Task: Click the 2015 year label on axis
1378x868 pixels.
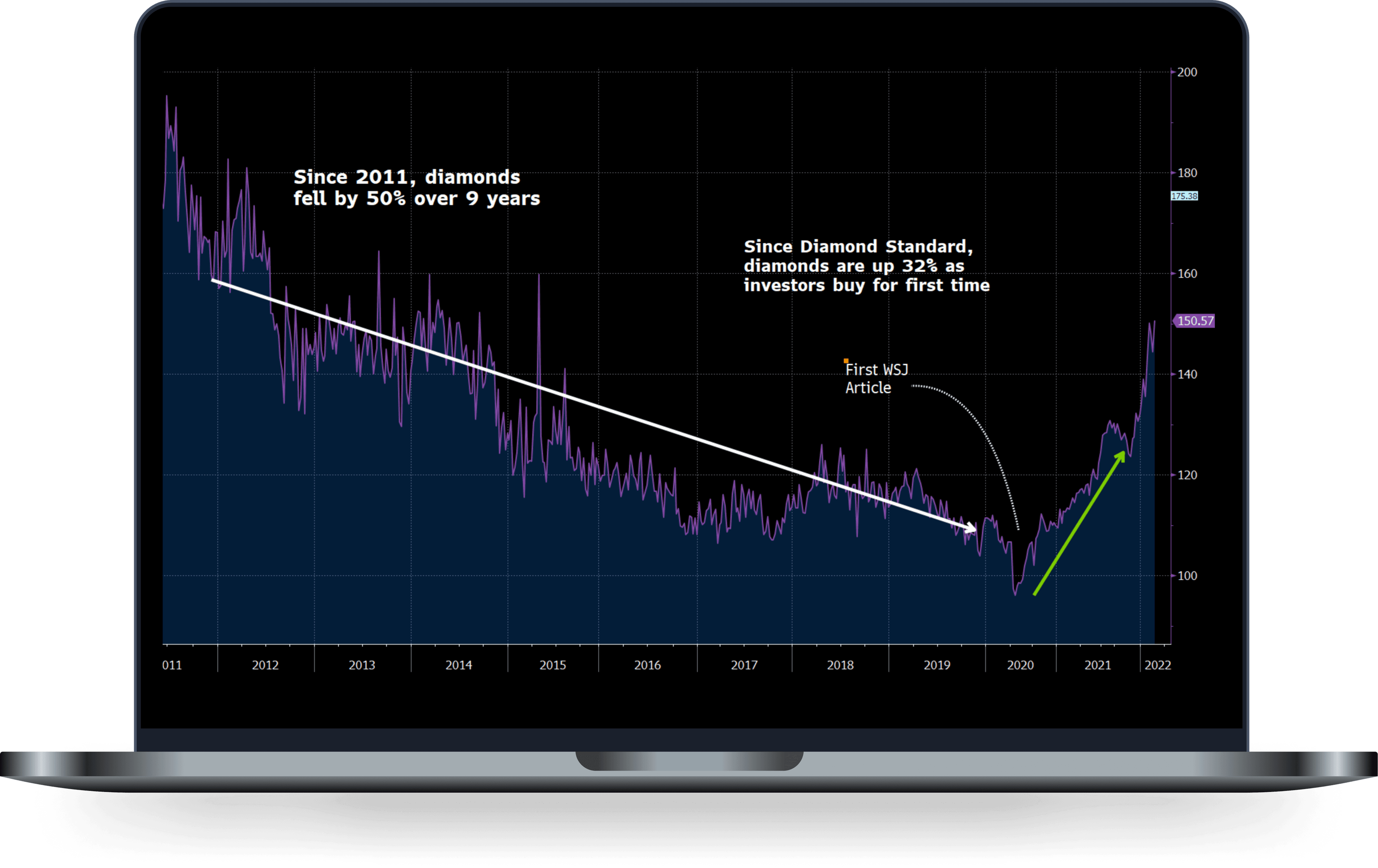Action: click(552, 665)
